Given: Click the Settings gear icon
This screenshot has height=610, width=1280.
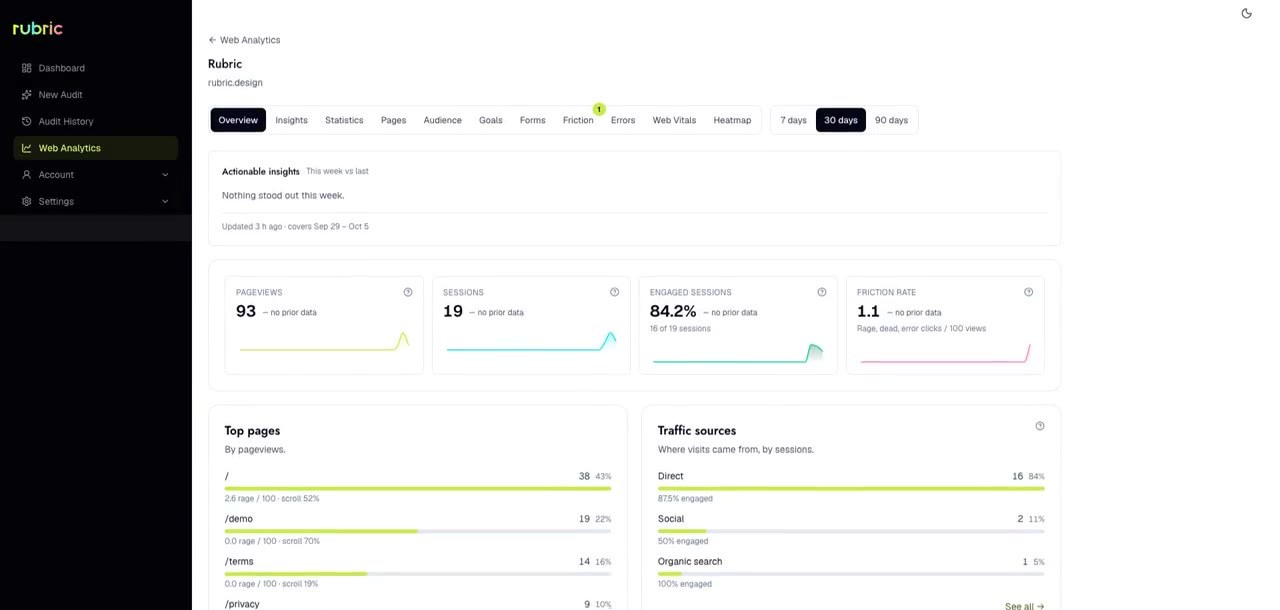Looking at the screenshot, I should tap(26, 201).
